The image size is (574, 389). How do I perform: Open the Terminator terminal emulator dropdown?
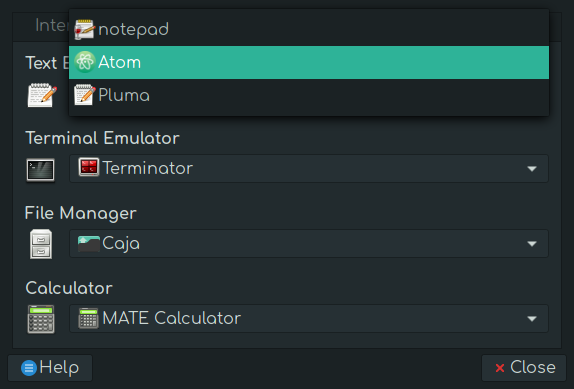coord(309,168)
